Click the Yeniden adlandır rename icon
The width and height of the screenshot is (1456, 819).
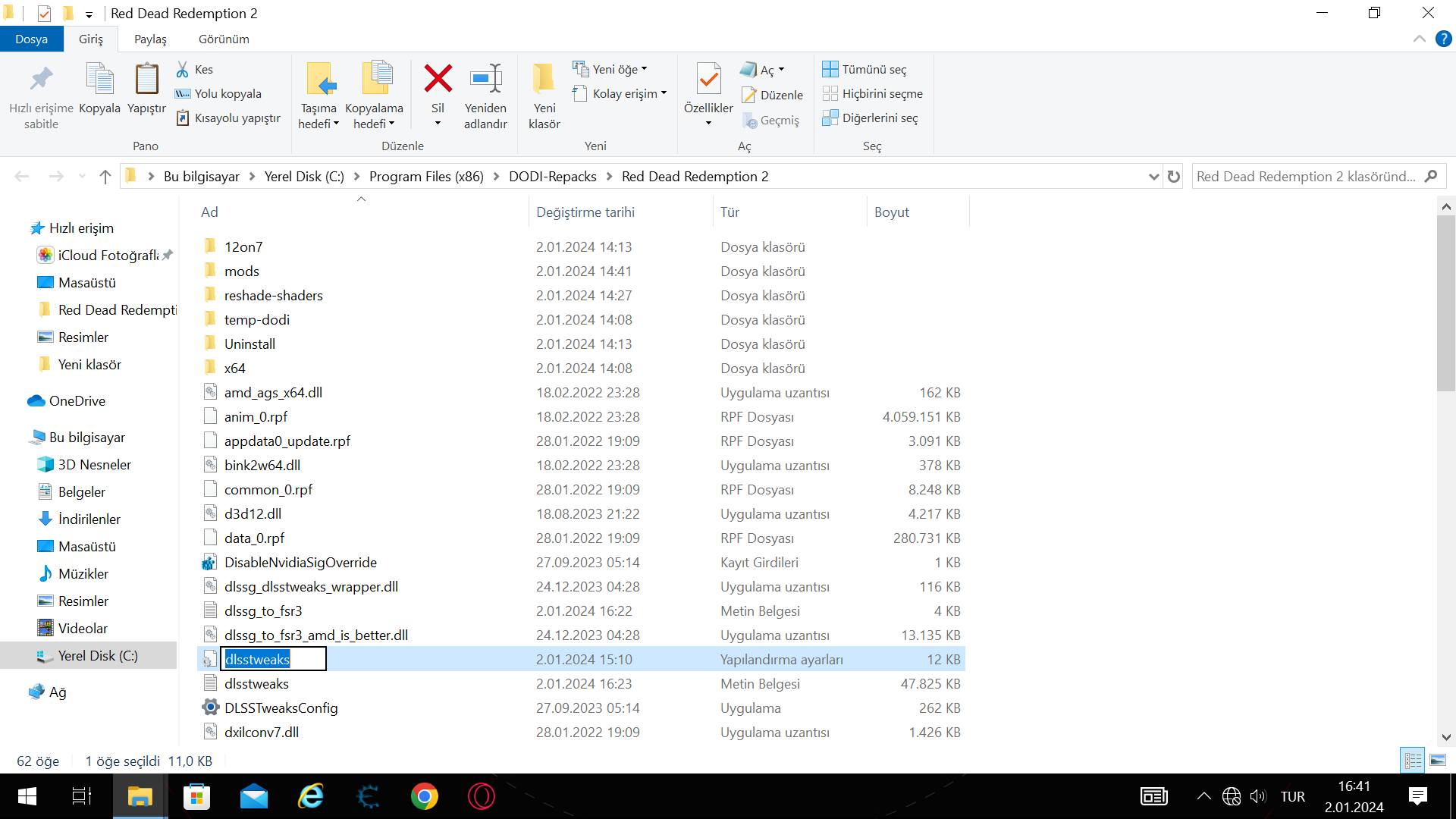pyautogui.click(x=485, y=79)
